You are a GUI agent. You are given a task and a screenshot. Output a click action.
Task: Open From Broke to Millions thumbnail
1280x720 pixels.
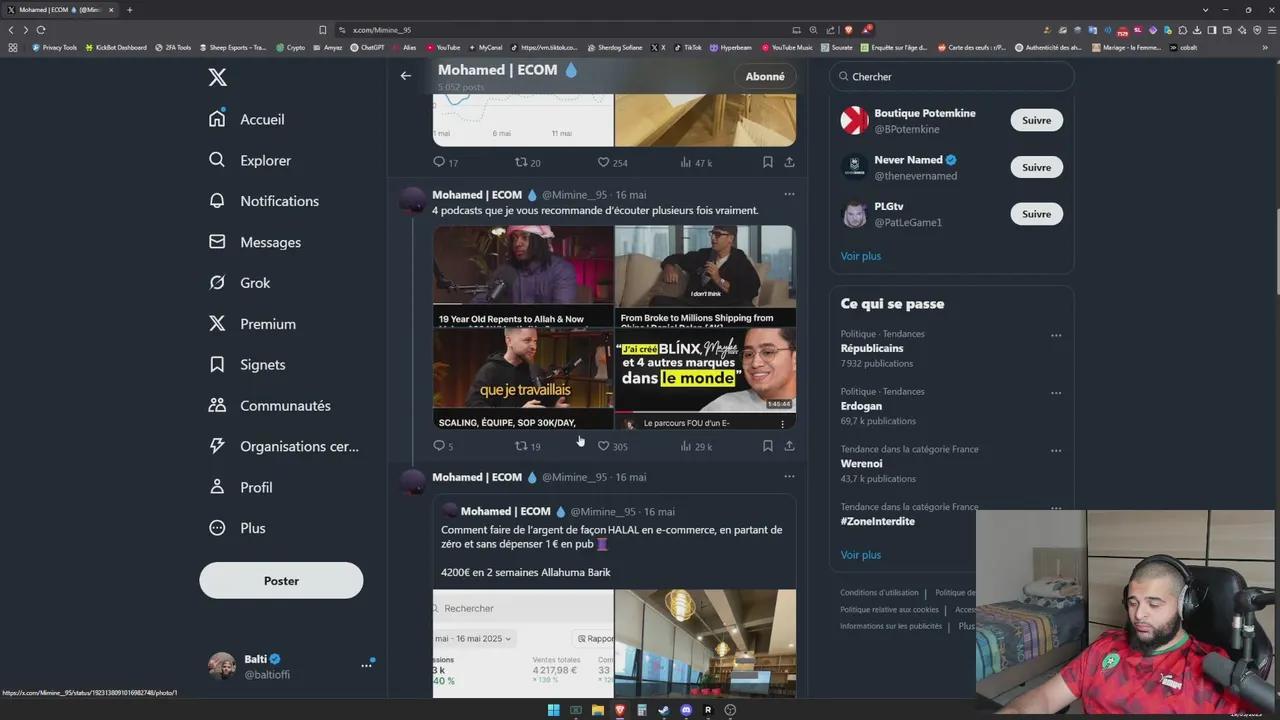[705, 276]
